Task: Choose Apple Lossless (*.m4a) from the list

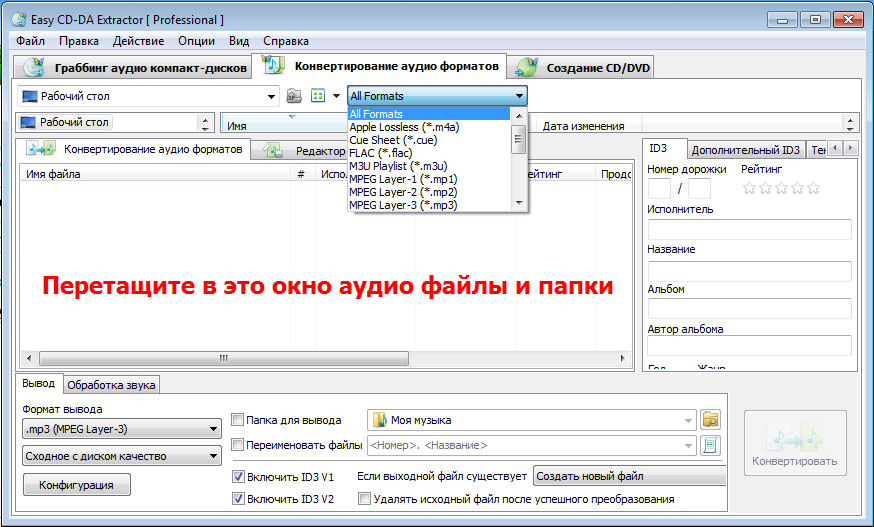Action: tap(428, 127)
